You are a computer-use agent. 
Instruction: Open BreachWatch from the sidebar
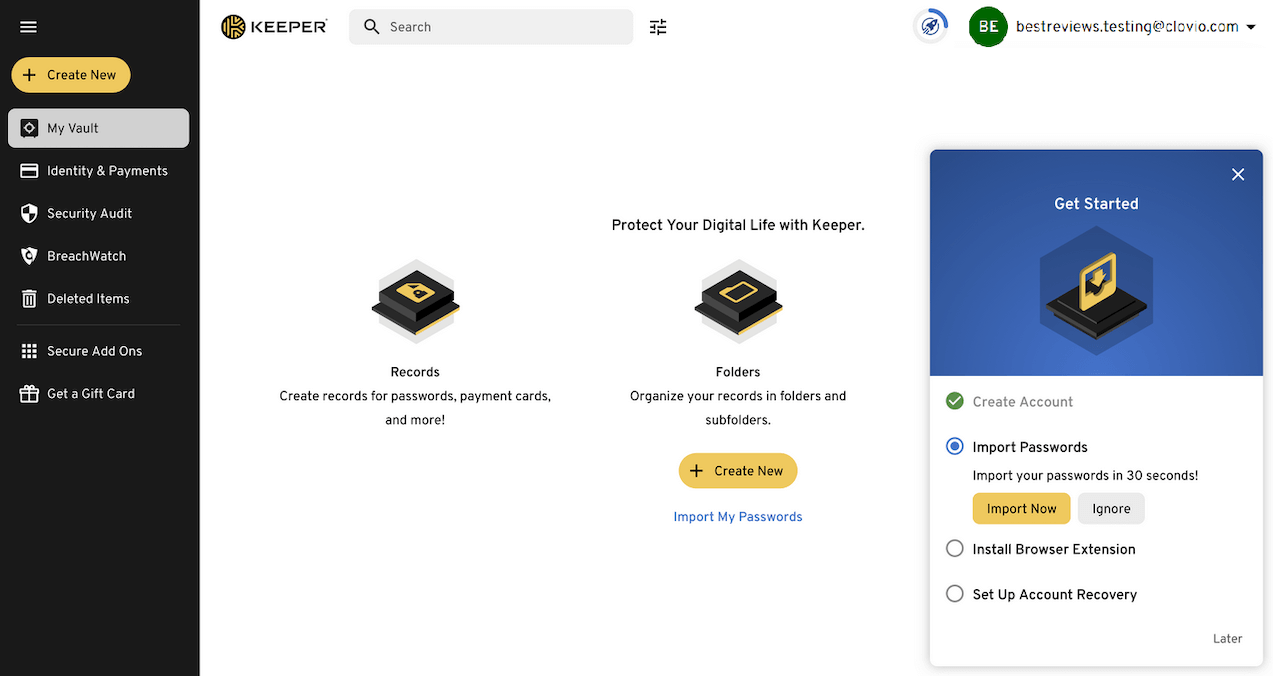pos(86,256)
